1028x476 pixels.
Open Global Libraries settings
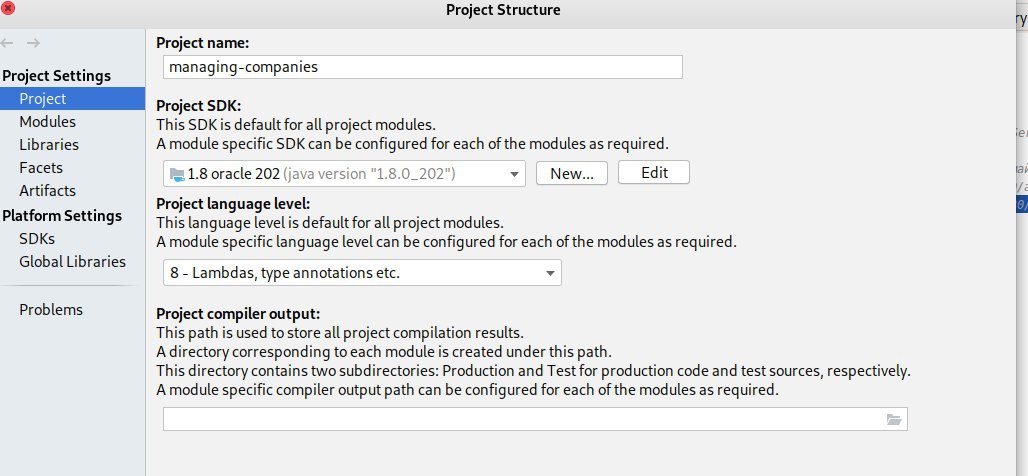[x=72, y=262]
